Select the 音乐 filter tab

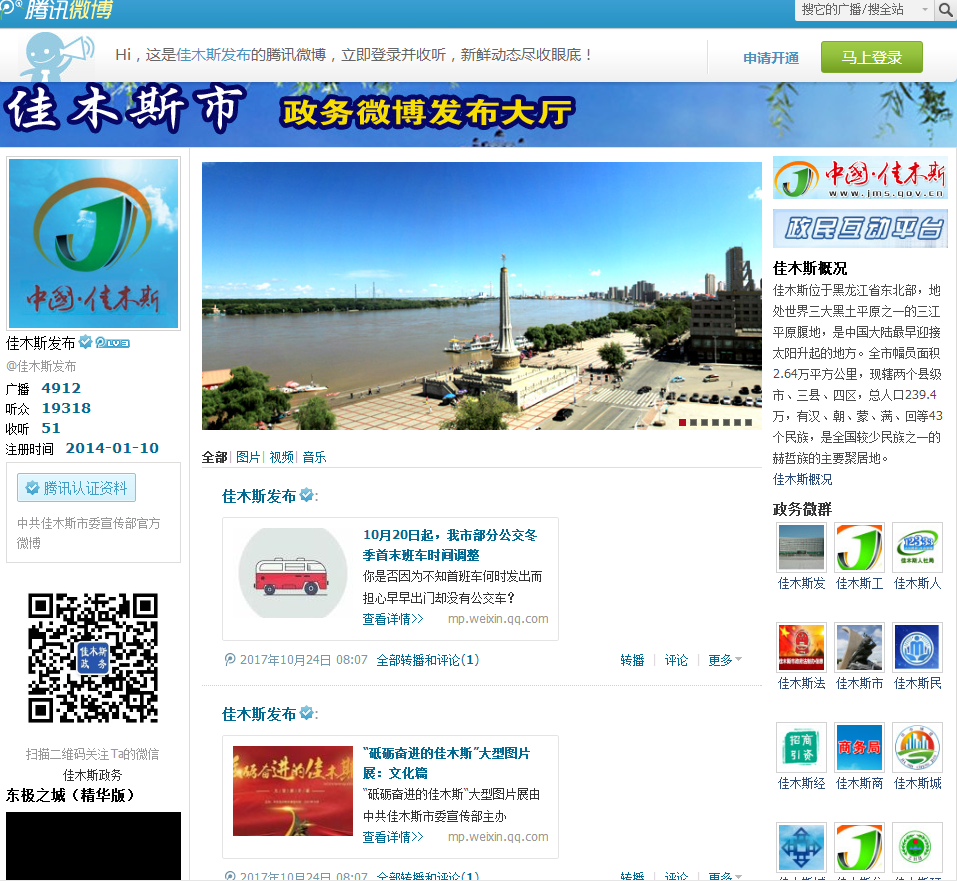coord(314,457)
